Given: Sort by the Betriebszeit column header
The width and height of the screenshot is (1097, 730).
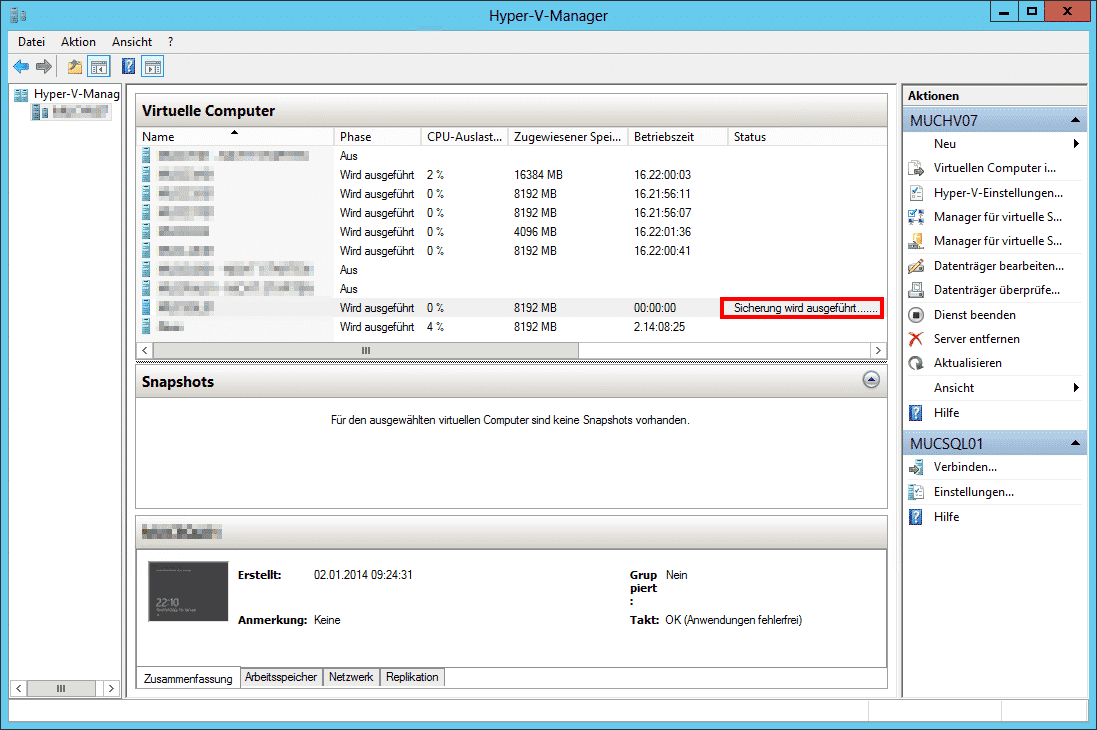Looking at the screenshot, I should (677, 136).
